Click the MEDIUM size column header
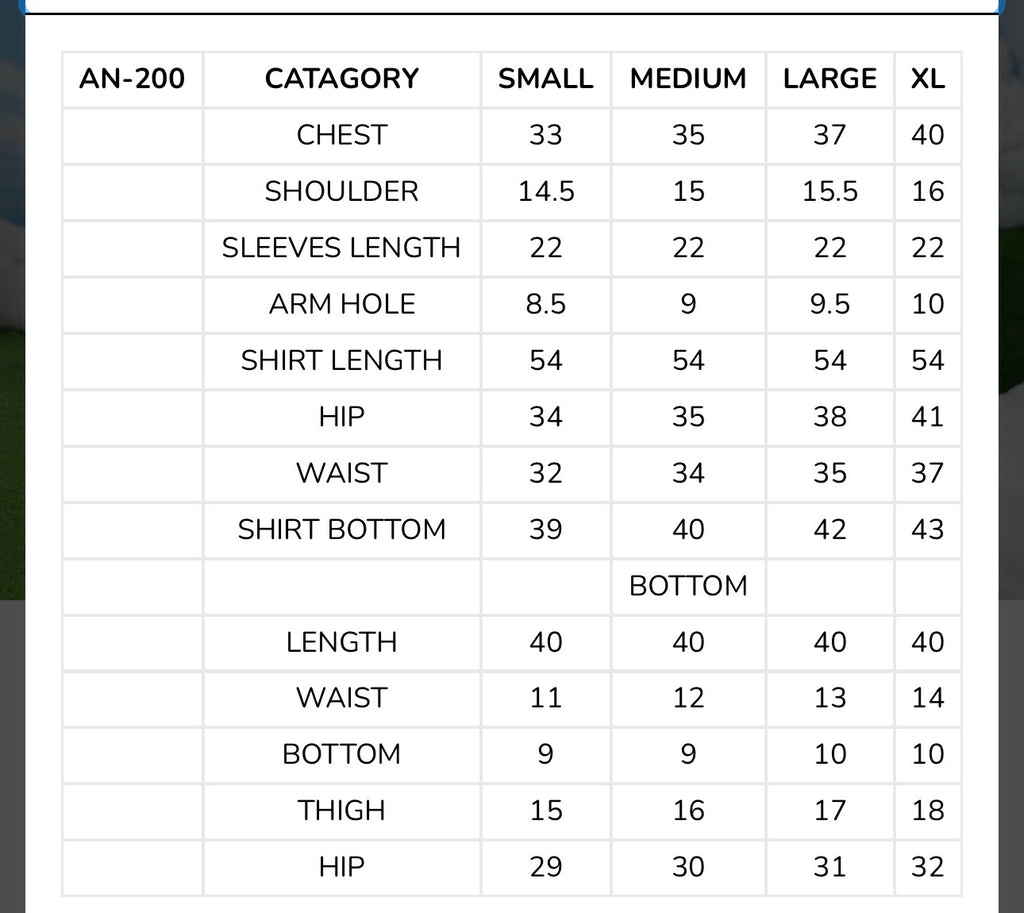 688,79
